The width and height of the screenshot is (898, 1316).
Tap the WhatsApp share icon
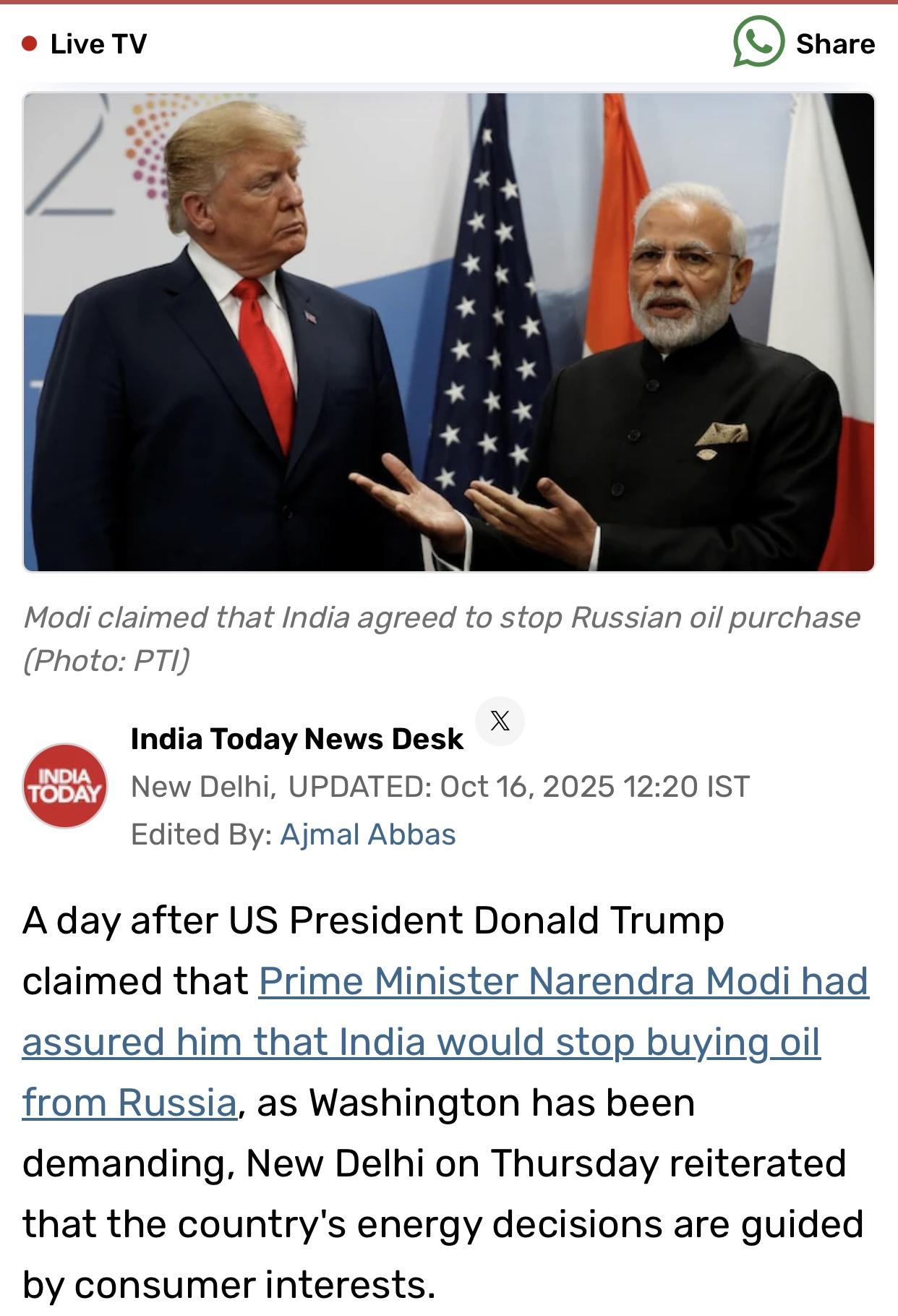(x=758, y=42)
